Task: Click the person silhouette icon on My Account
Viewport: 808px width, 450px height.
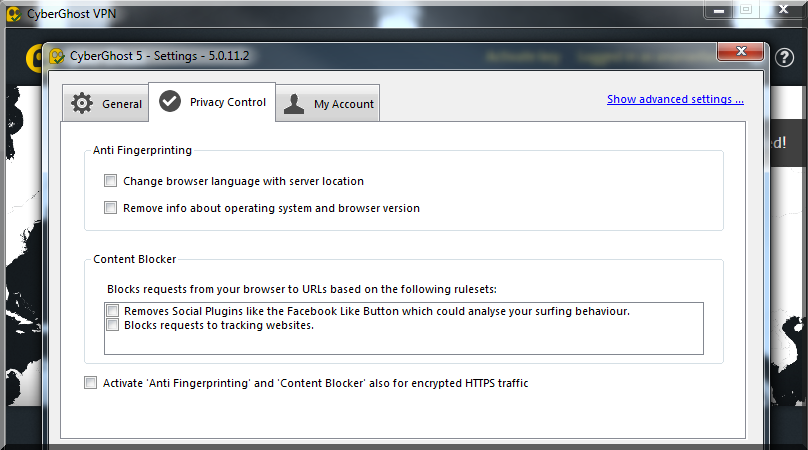Action: point(294,104)
